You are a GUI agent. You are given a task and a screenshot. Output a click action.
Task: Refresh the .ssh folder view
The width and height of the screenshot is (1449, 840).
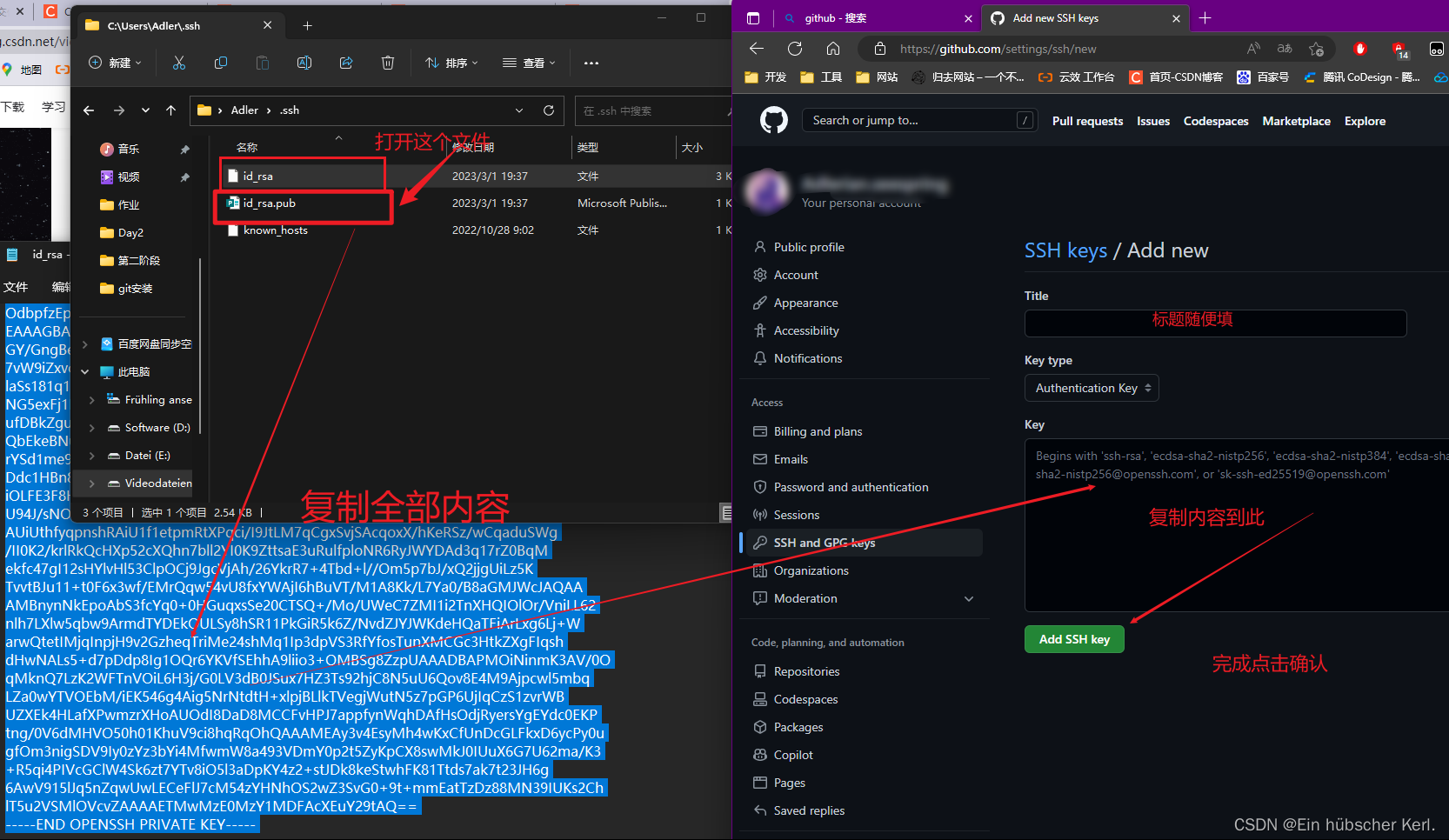(549, 110)
